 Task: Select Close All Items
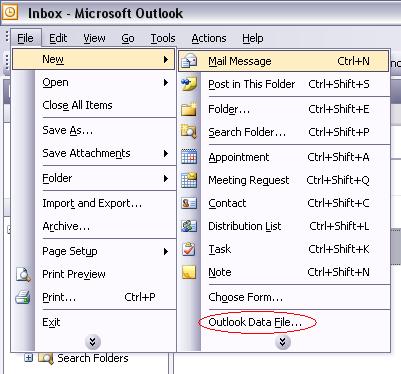click(94, 105)
